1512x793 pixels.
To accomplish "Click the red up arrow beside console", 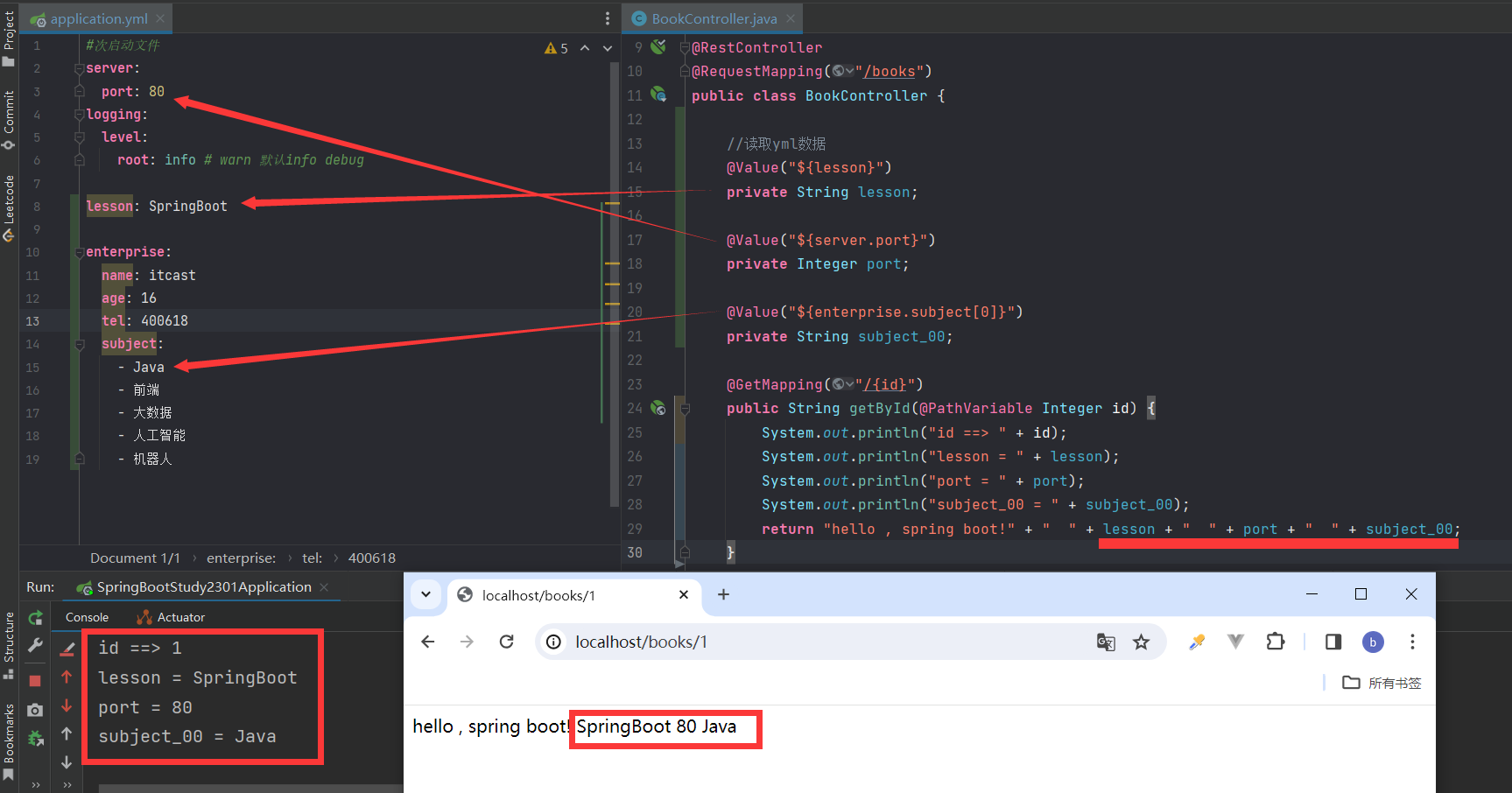I will click(x=67, y=677).
